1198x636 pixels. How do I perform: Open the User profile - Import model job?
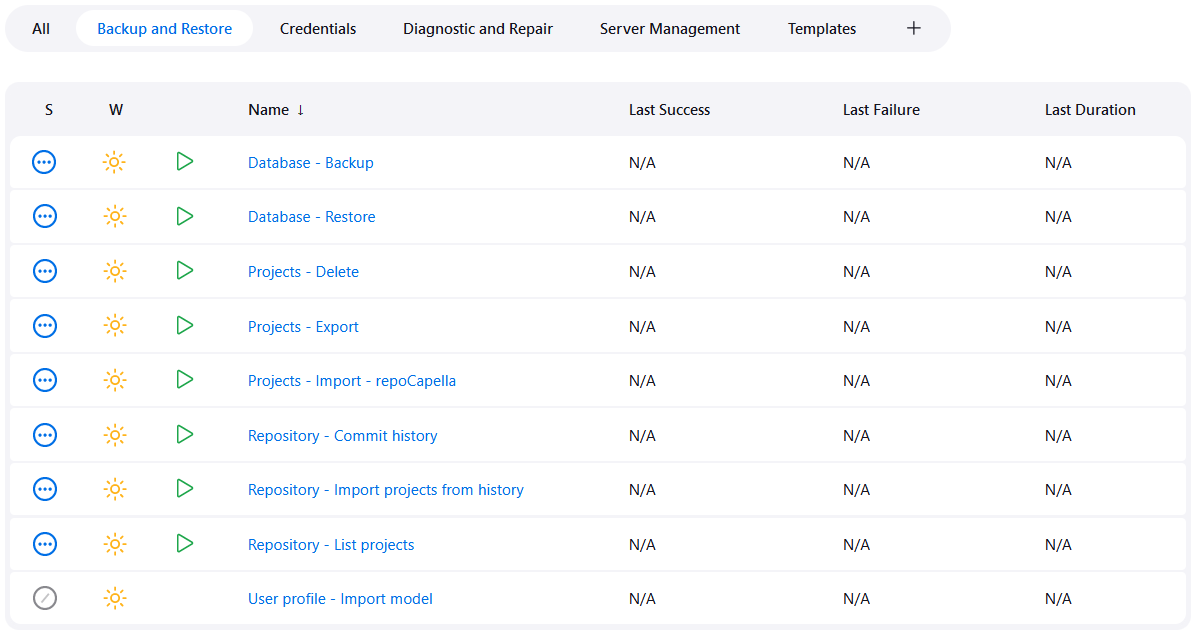pyautogui.click(x=340, y=599)
